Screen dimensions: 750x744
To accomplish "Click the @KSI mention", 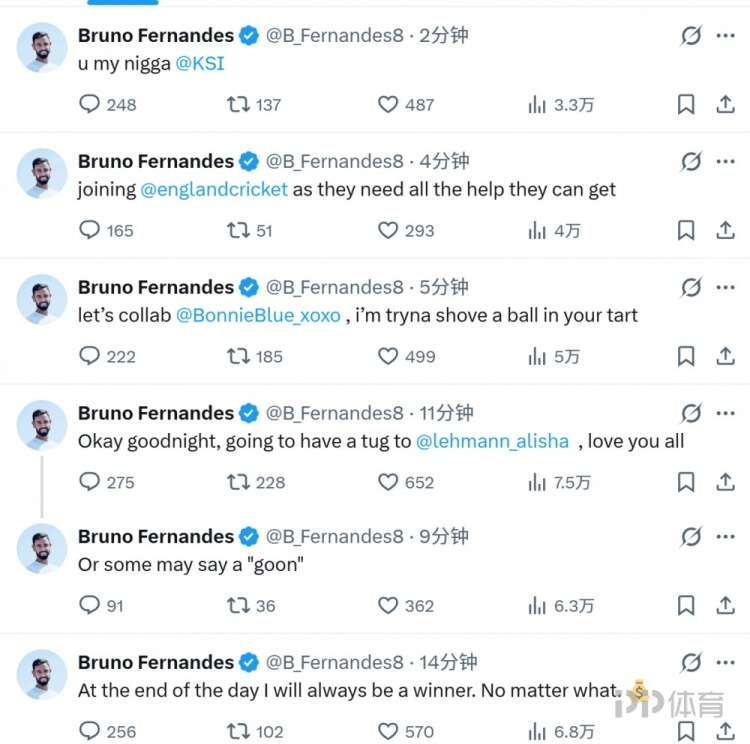I will [x=200, y=63].
